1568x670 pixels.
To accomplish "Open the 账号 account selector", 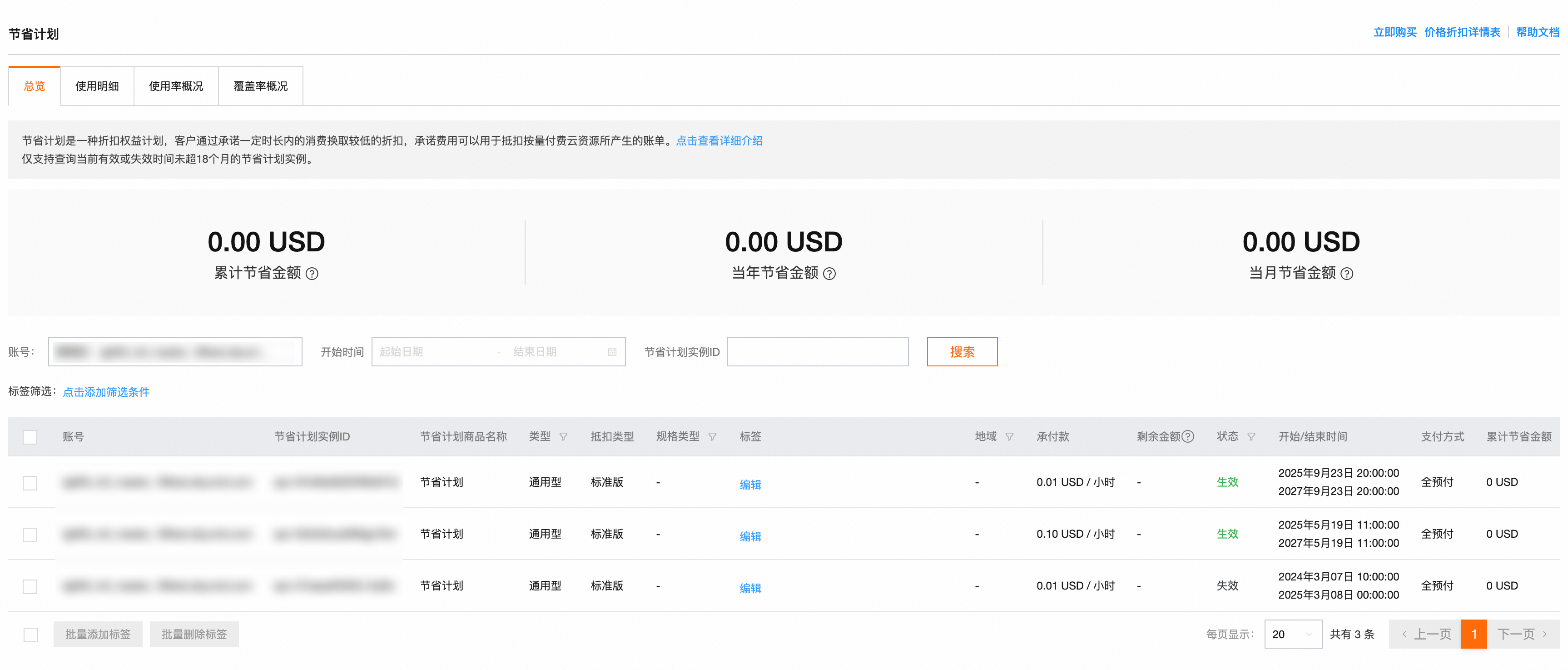I will pos(175,352).
